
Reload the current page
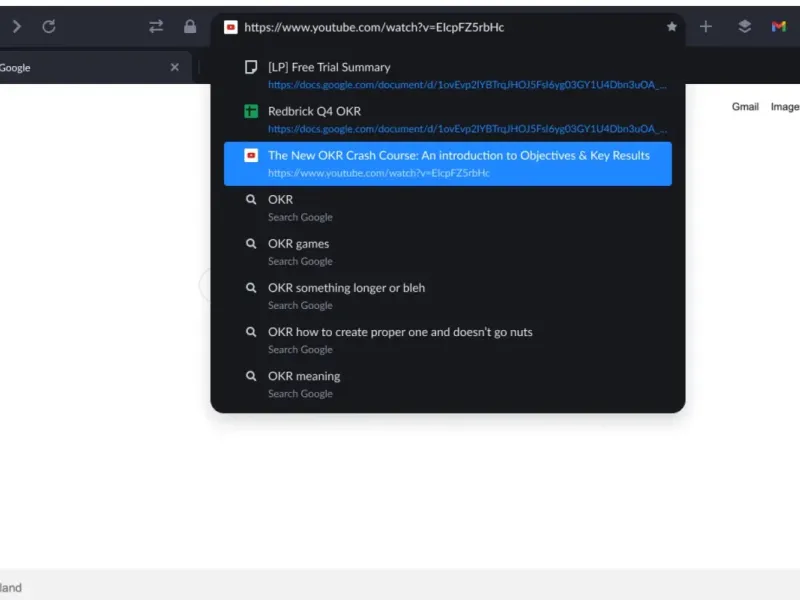coord(49,27)
